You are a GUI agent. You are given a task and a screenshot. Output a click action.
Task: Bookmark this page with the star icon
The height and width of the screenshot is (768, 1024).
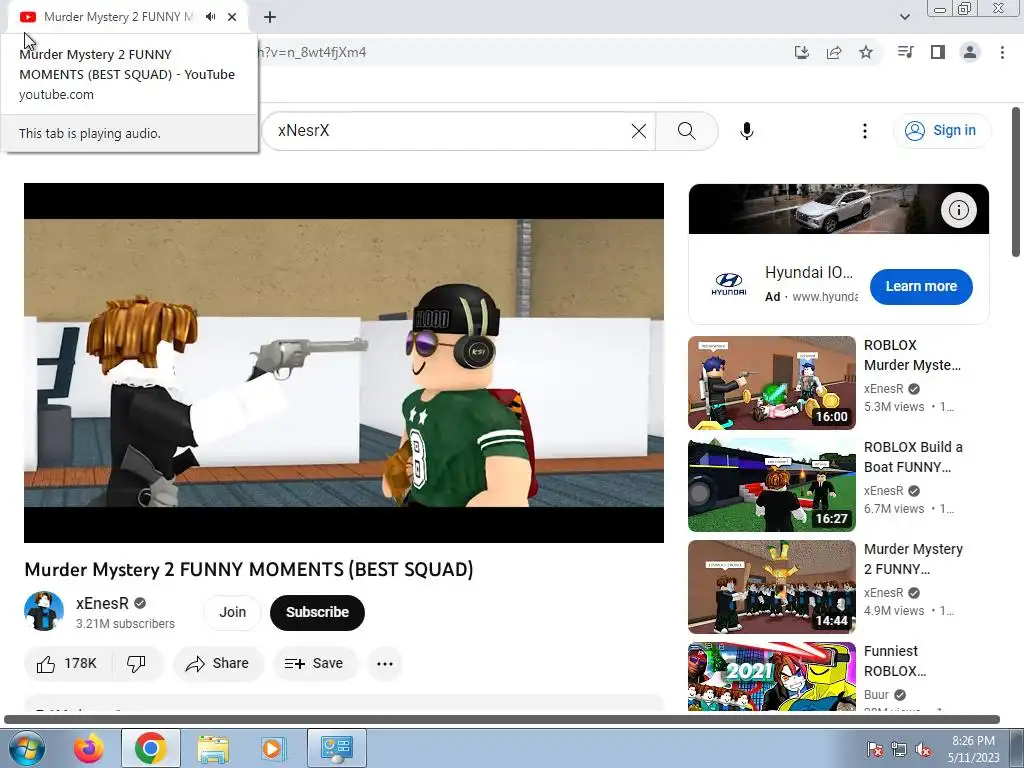(866, 52)
